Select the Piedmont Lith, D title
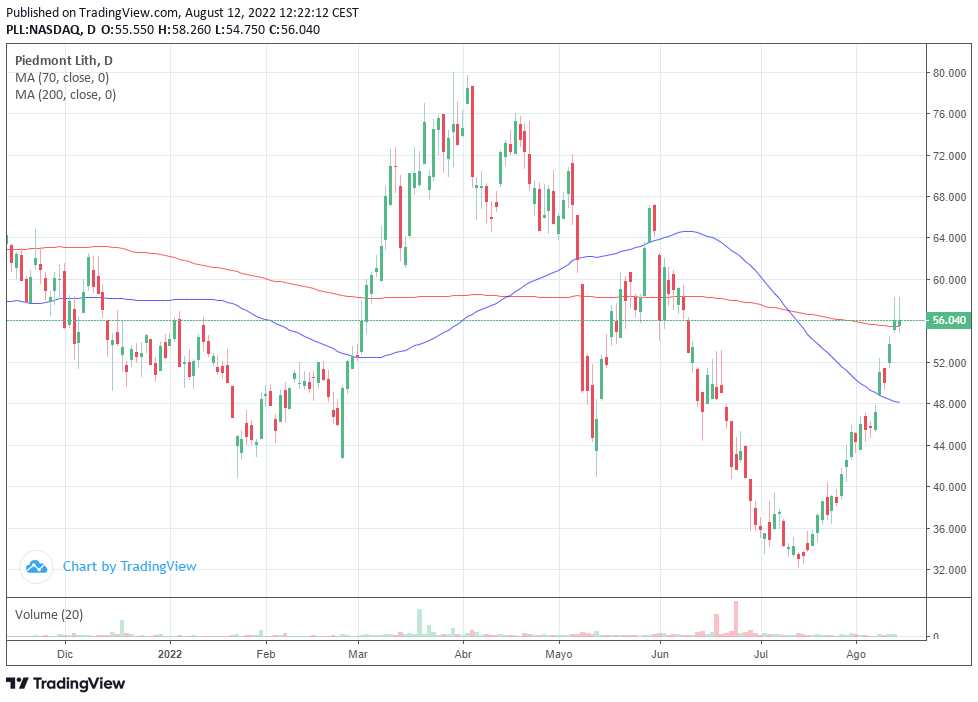The height and width of the screenshot is (702, 978). (x=64, y=61)
